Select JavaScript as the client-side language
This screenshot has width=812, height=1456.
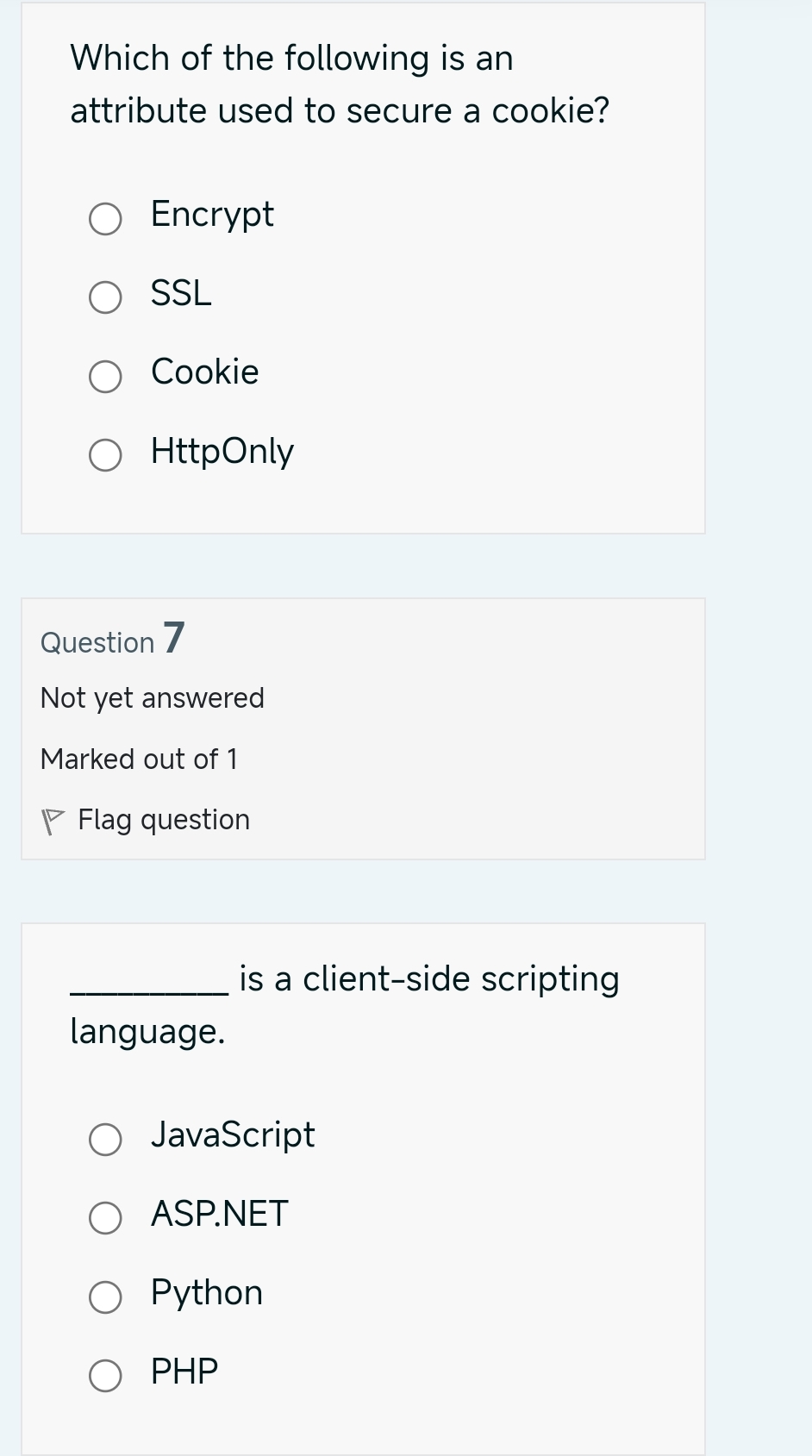(104, 1140)
